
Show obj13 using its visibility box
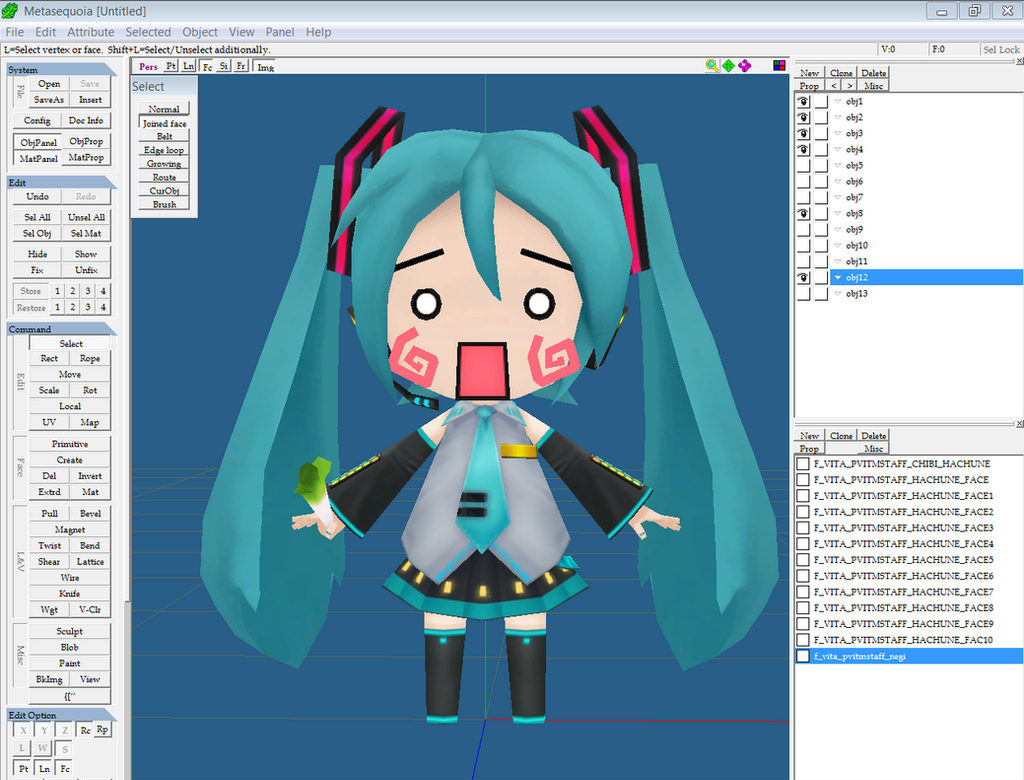(803, 293)
